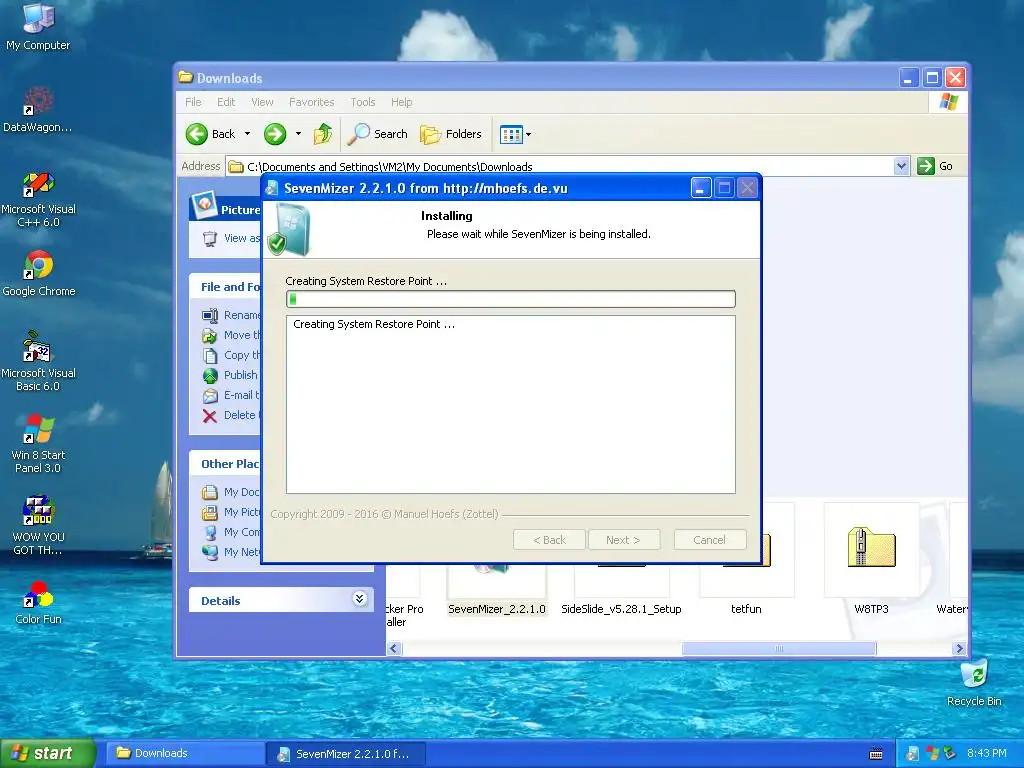Open the DataWagon desktop shortcut
1024x768 pixels.
click(x=38, y=108)
